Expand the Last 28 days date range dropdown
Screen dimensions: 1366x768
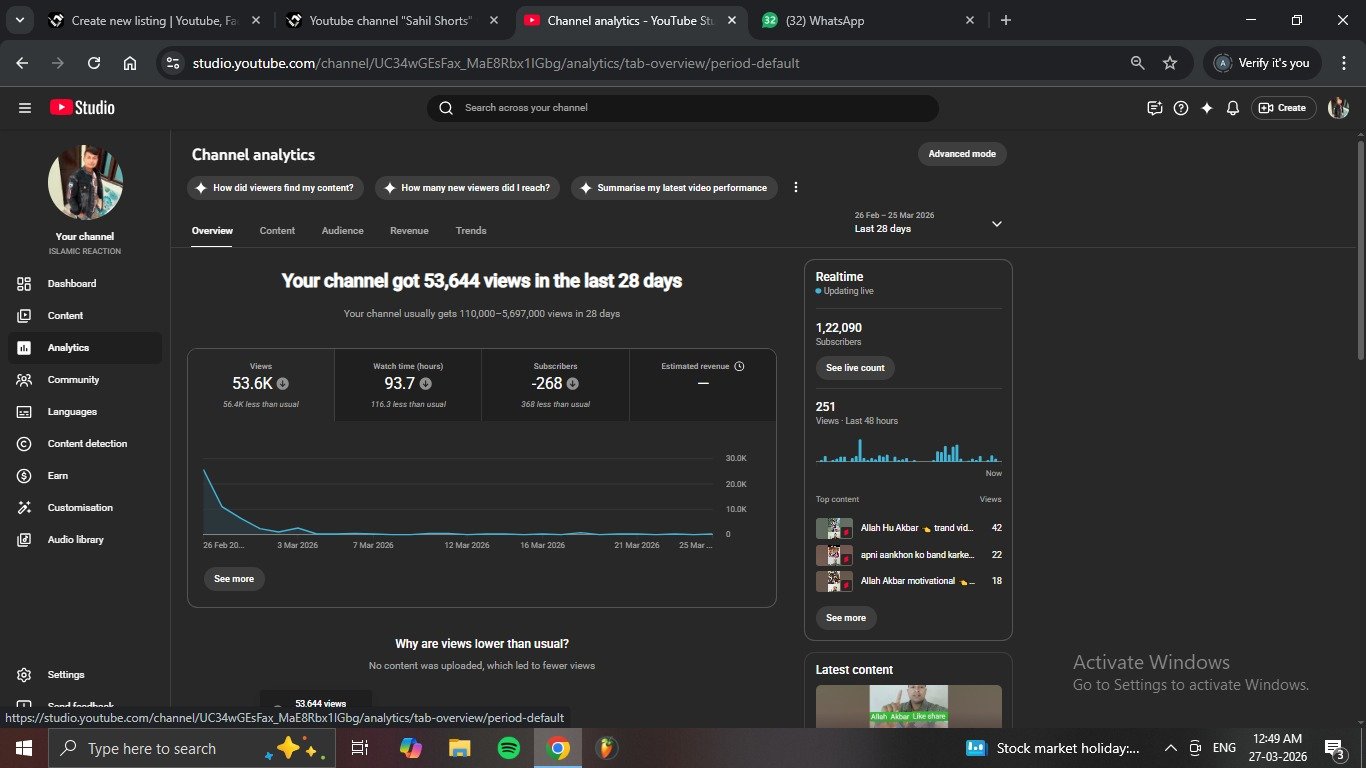pos(996,224)
